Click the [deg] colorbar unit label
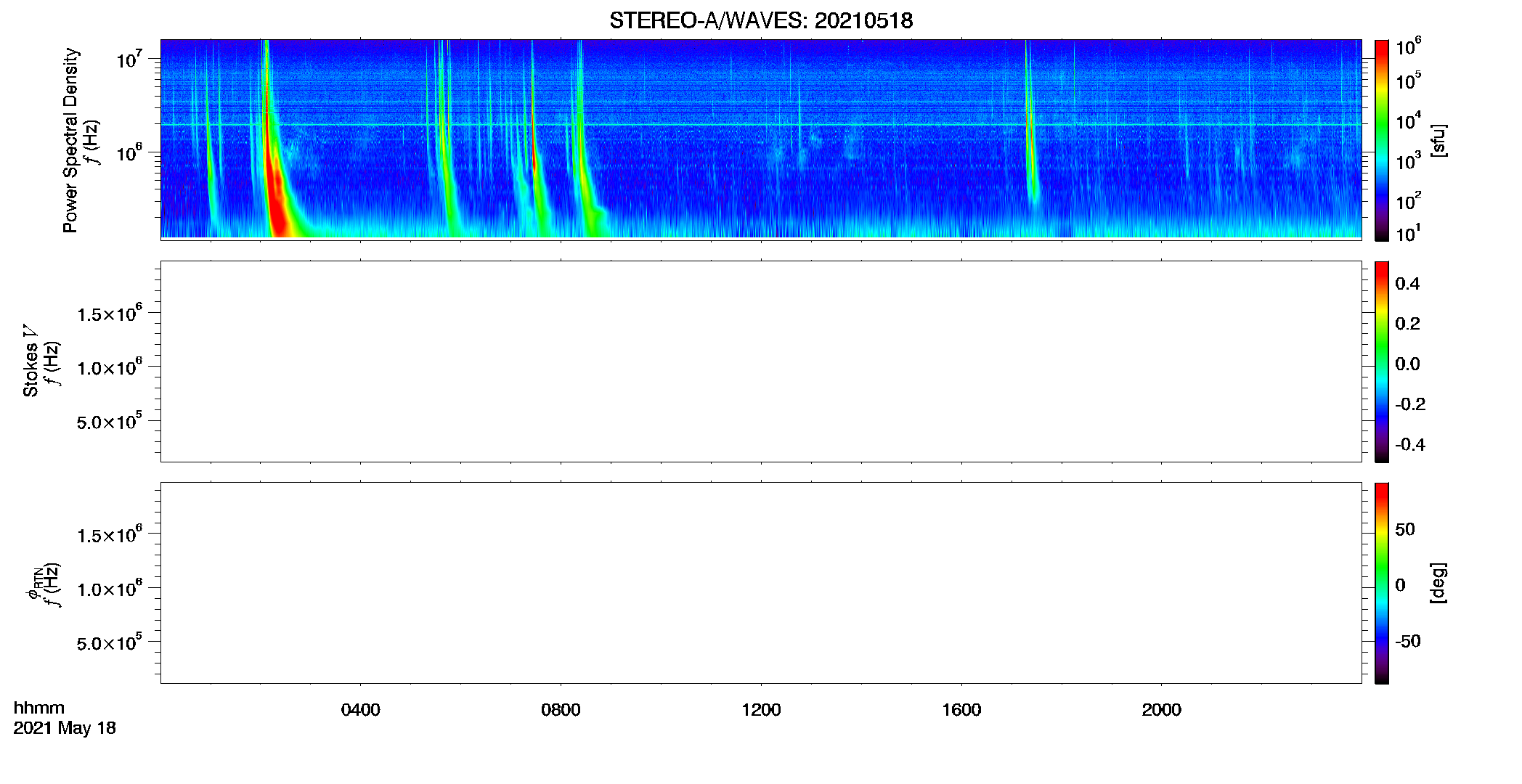This screenshot has height=784, width=1522. (1438, 583)
